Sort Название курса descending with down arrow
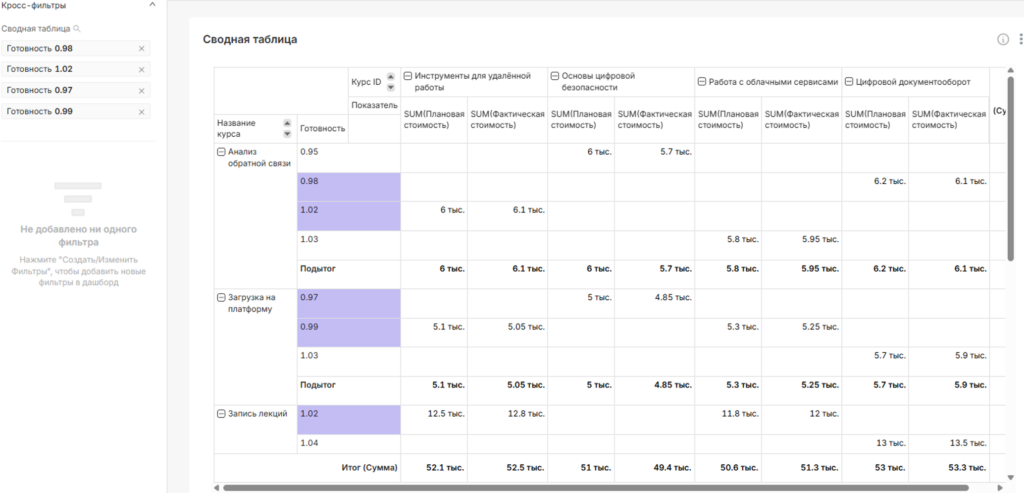Image resolution: width=1024 pixels, height=493 pixels. (x=287, y=134)
